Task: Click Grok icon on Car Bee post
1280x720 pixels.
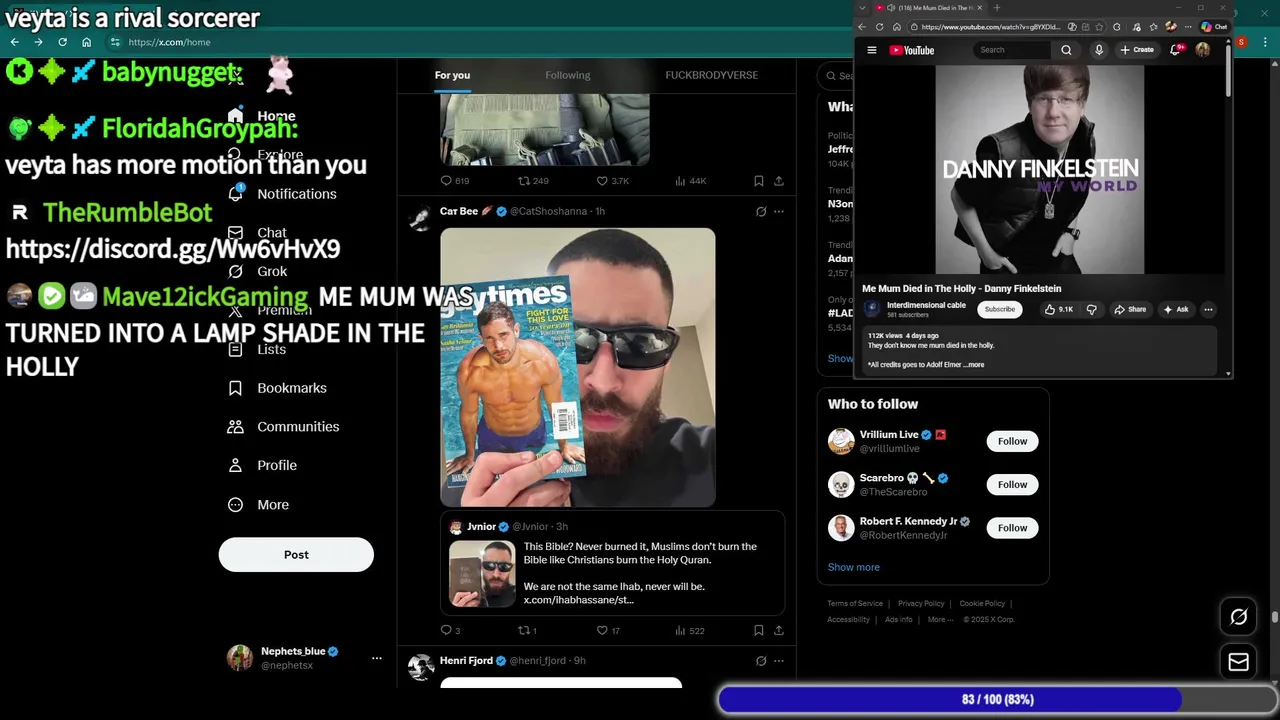Action: coord(761,211)
